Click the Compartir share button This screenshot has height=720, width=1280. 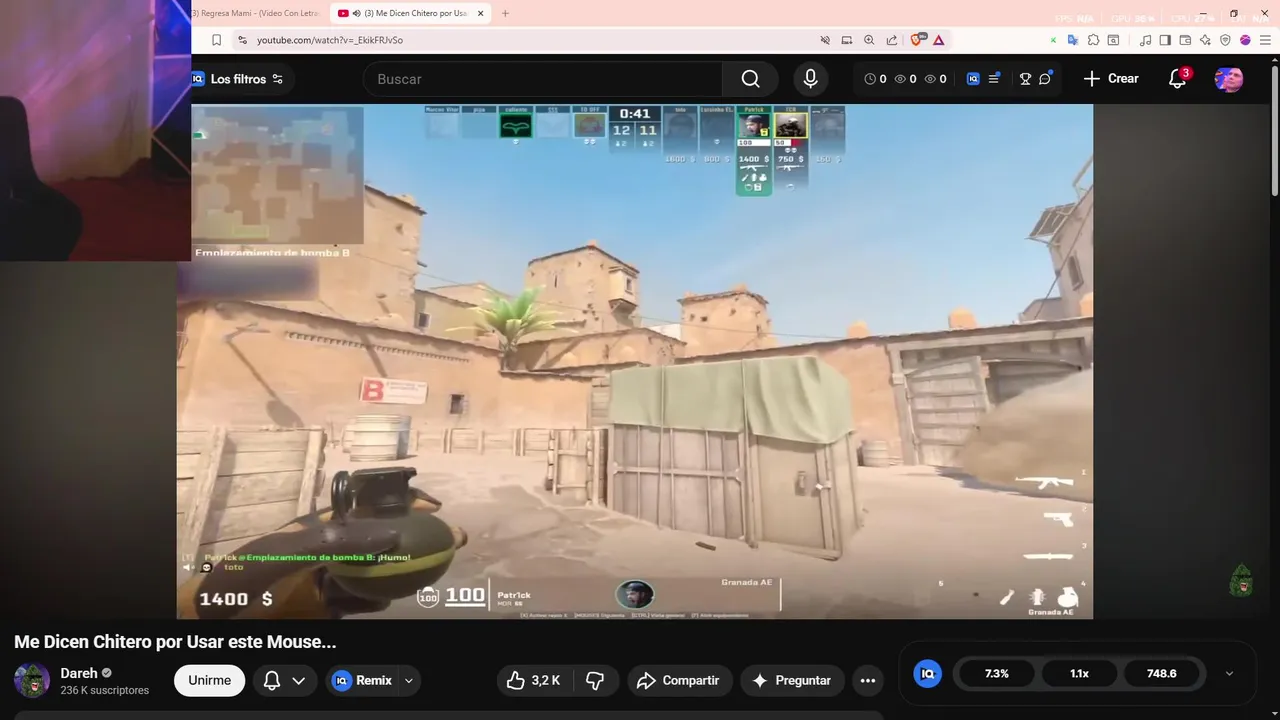680,680
